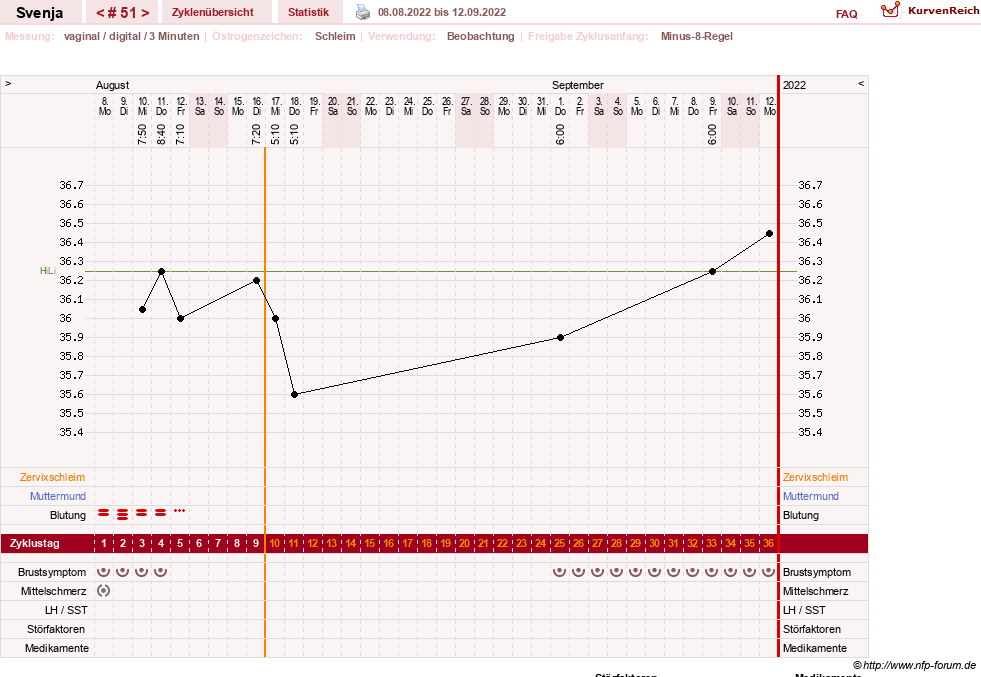
Task: Click the nfp-forum.de copyright link
Action: [914, 665]
